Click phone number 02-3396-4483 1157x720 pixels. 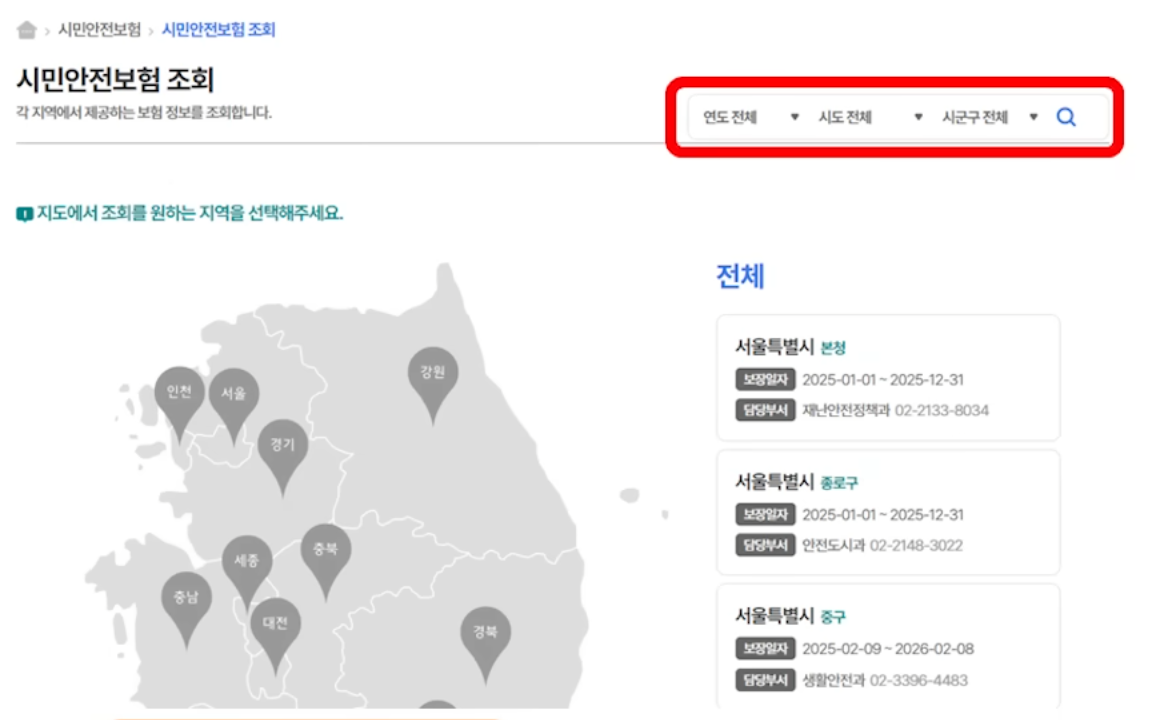tap(919, 680)
